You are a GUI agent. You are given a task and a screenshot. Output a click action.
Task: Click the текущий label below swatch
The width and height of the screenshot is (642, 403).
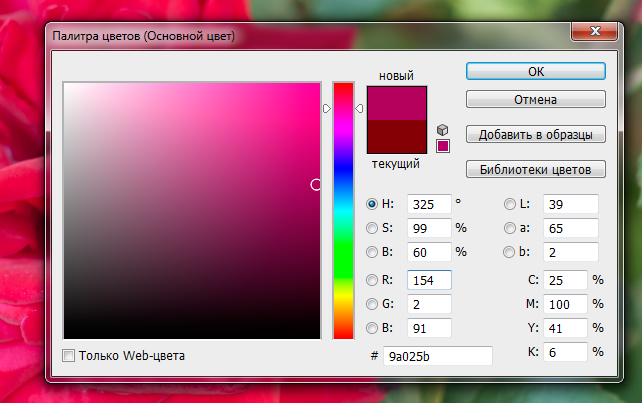pos(396,164)
